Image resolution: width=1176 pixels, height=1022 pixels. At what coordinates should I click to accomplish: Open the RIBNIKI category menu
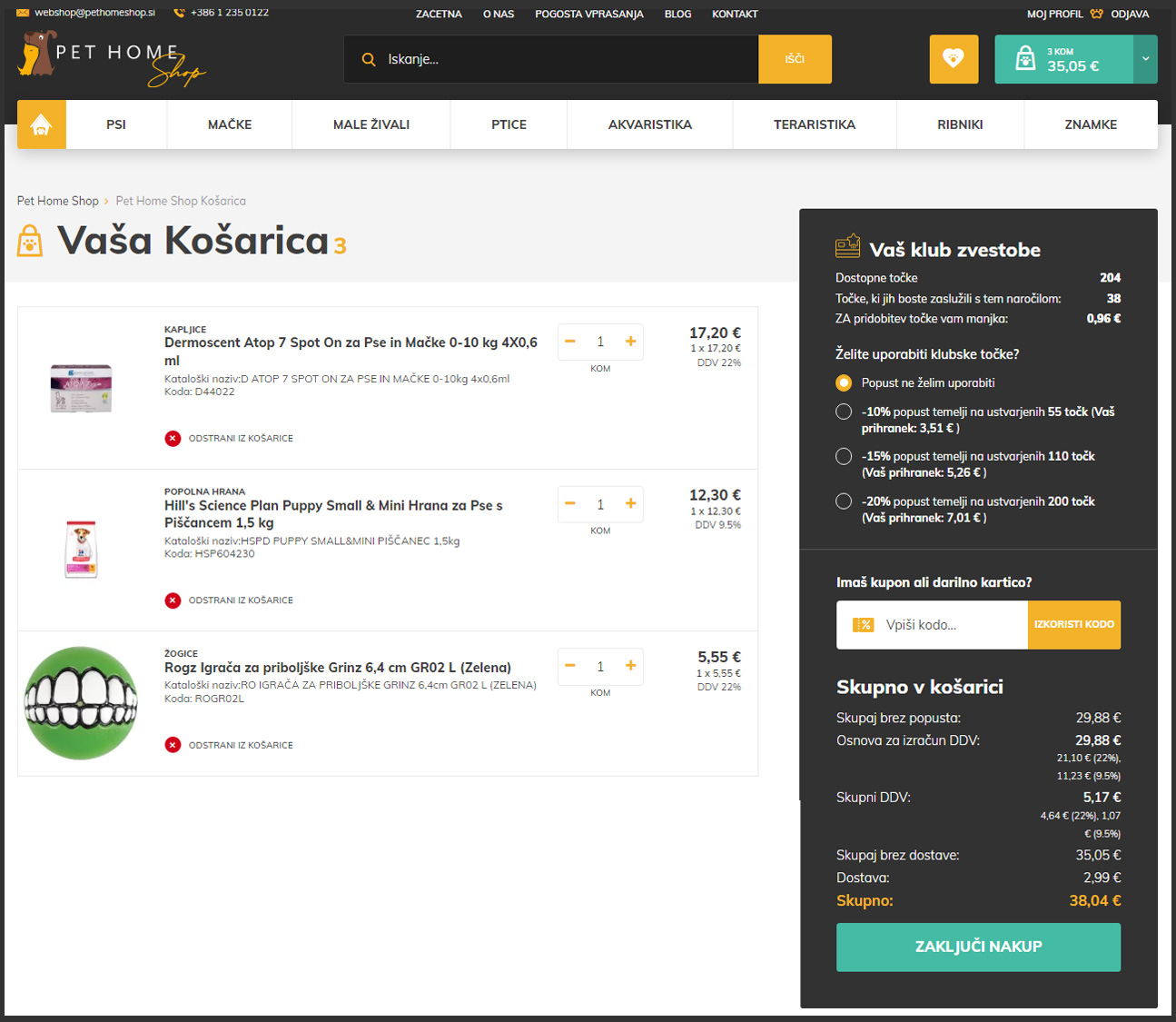[960, 124]
